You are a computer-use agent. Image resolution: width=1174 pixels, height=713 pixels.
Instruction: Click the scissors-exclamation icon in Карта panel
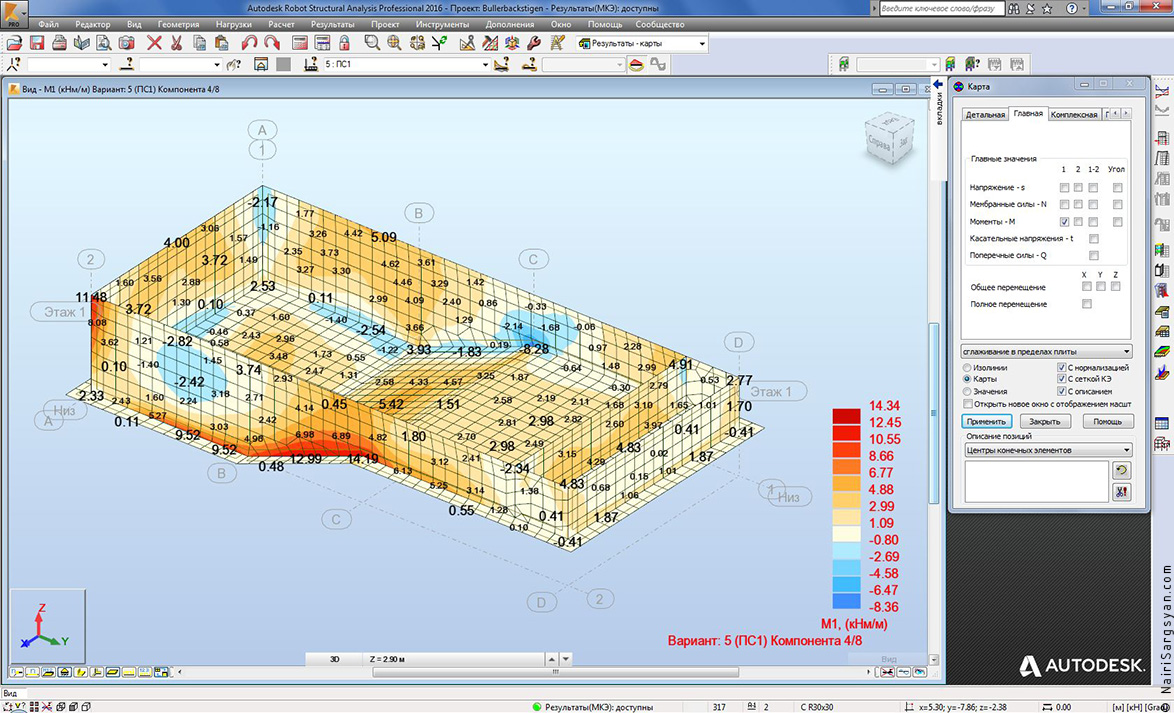tap(1121, 491)
